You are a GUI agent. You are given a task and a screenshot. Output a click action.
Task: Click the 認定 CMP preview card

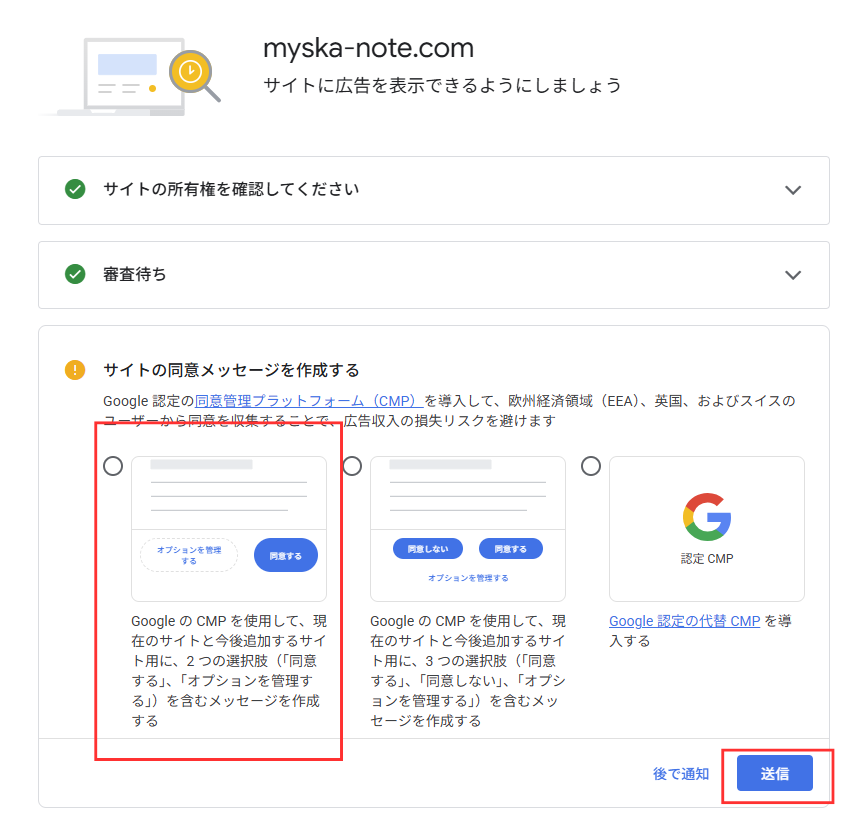[x=706, y=529]
